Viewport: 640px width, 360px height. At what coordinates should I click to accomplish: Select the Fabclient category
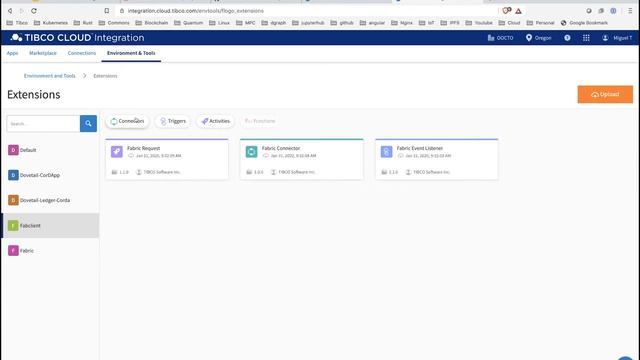point(50,226)
